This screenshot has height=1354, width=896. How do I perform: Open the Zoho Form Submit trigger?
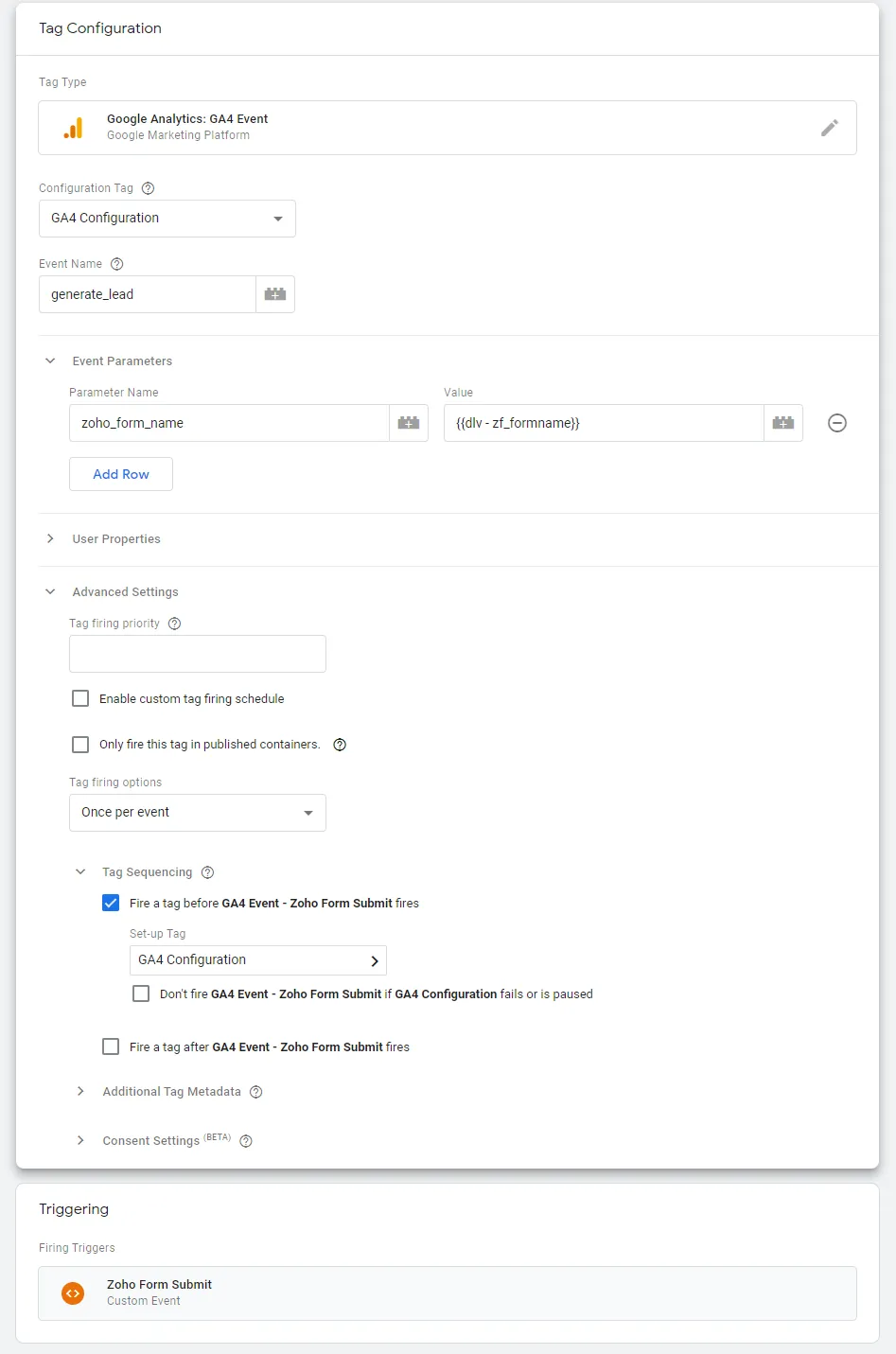click(448, 1293)
